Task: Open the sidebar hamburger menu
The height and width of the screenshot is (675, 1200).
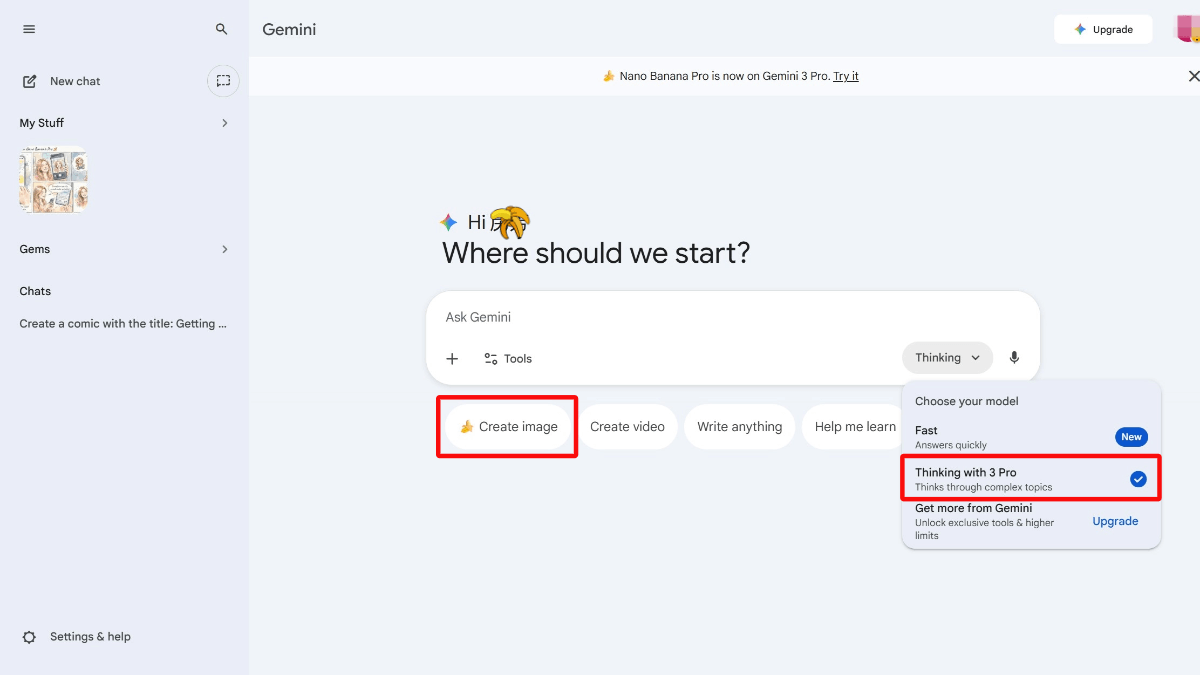Action: [x=29, y=29]
